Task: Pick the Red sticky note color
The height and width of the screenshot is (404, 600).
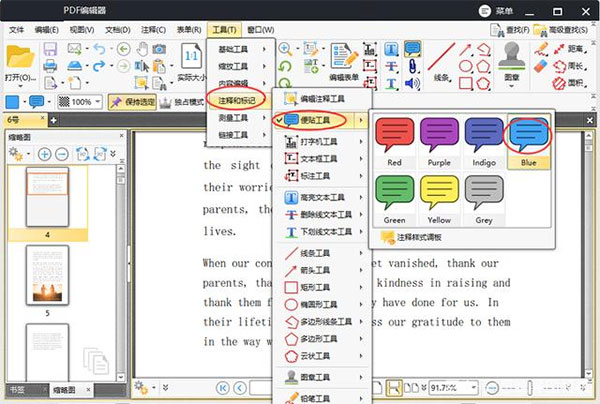Action: point(395,142)
